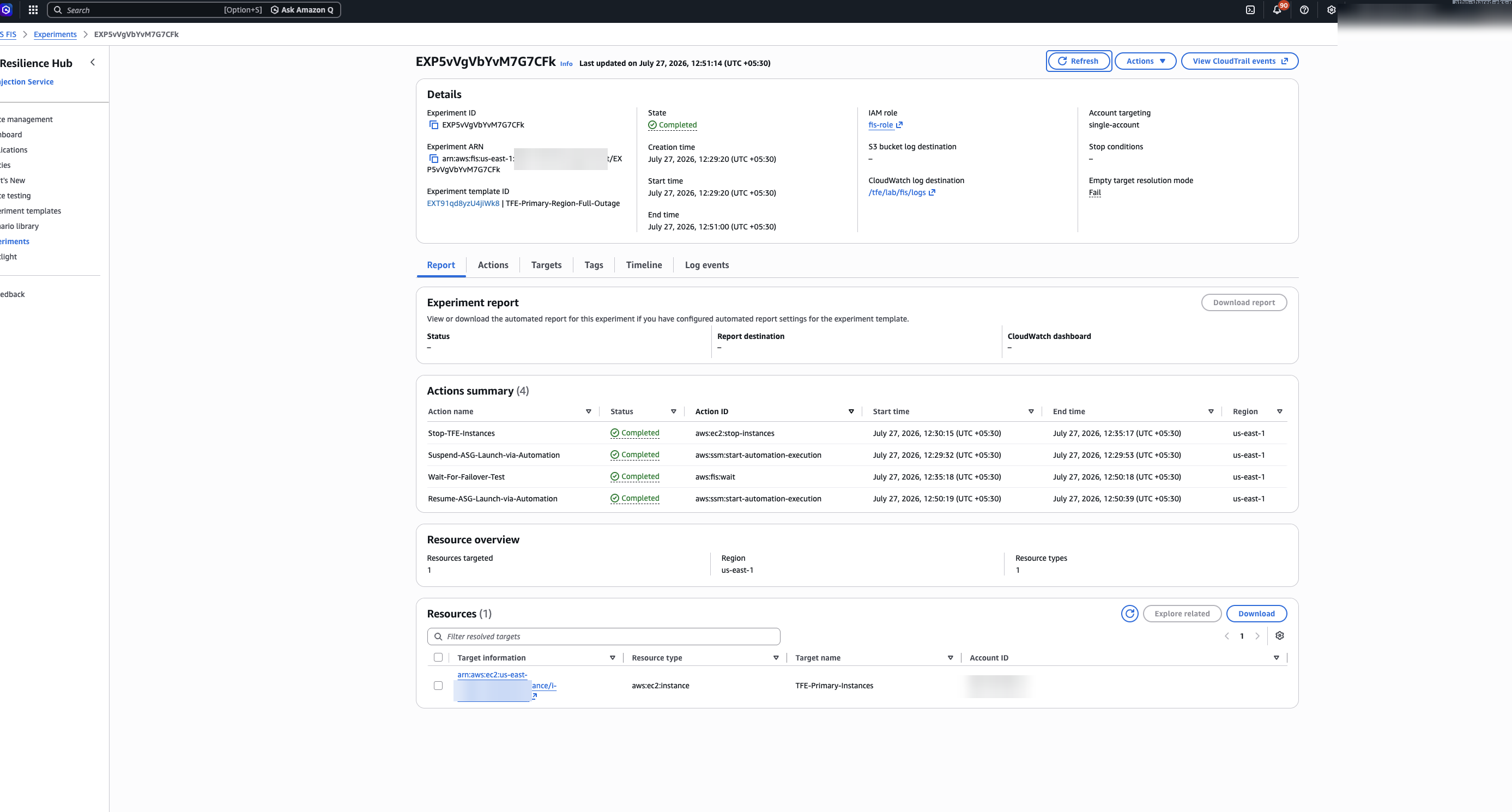1512x812 pixels.
Task: Go to previous Resources page
Action: (x=1227, y=636)
